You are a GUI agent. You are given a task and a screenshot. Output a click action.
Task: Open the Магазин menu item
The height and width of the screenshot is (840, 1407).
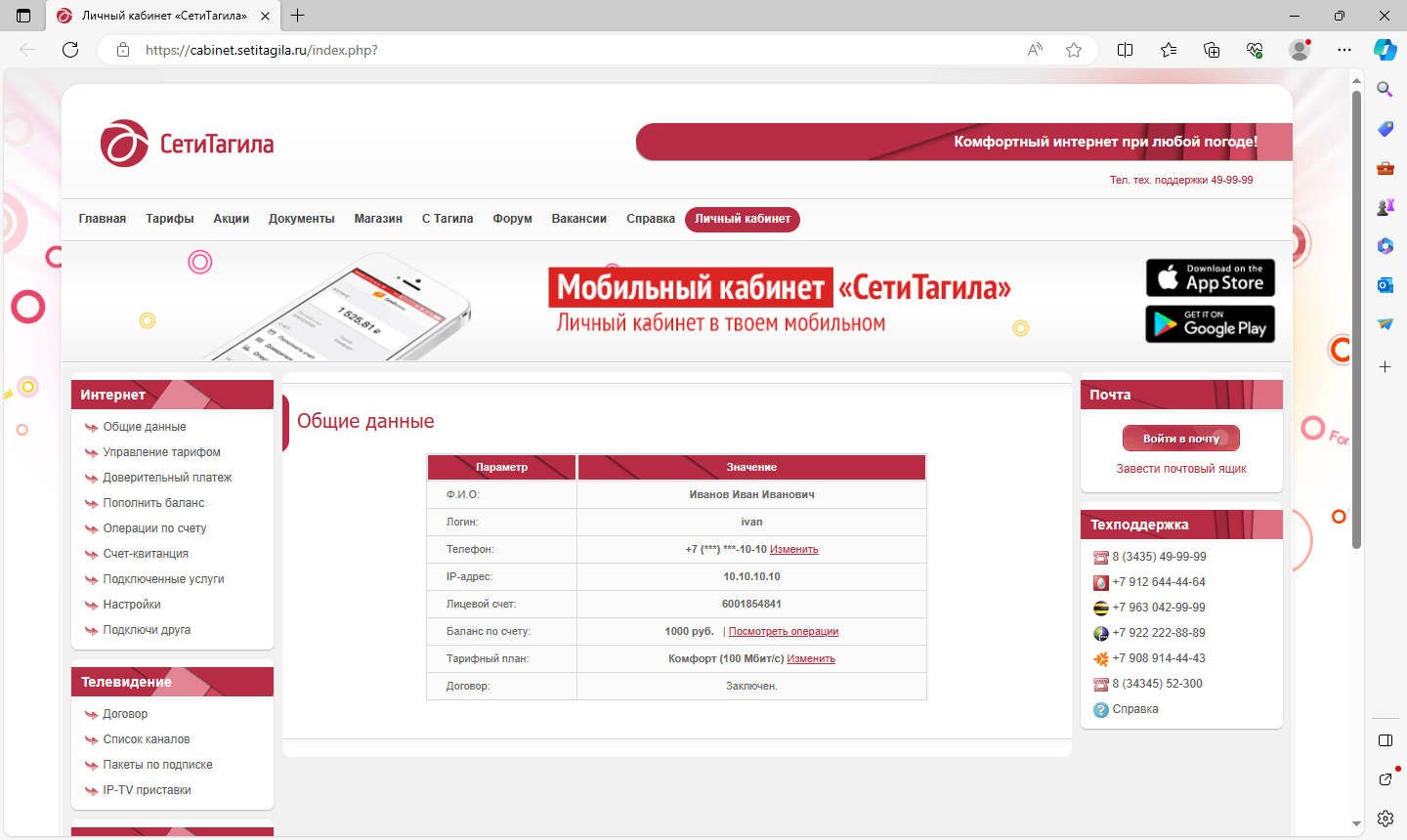point(378,219)
